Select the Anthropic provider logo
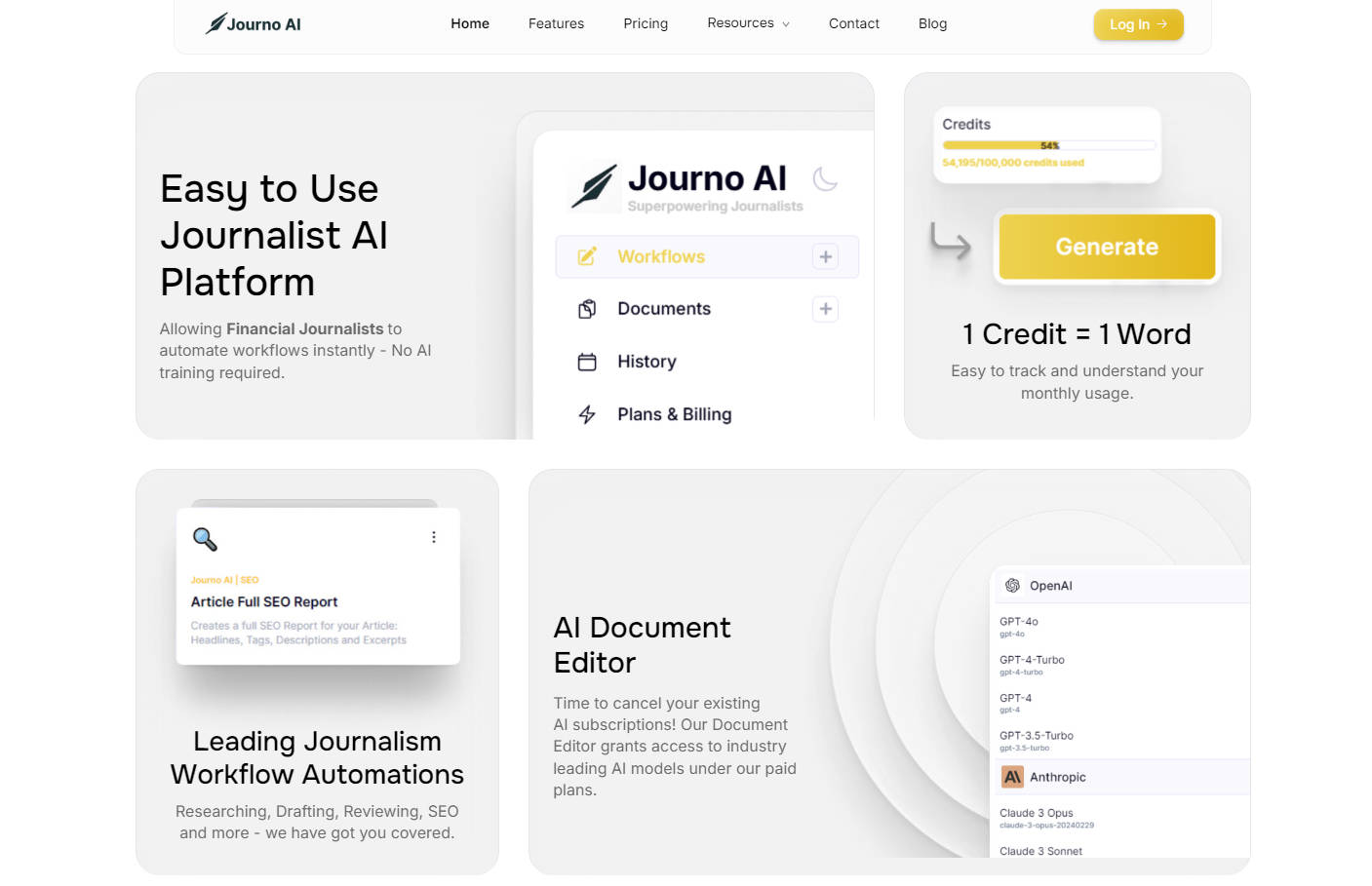Image resolution: width=1372 pixels, height=886 pixels. point(1012,777)
